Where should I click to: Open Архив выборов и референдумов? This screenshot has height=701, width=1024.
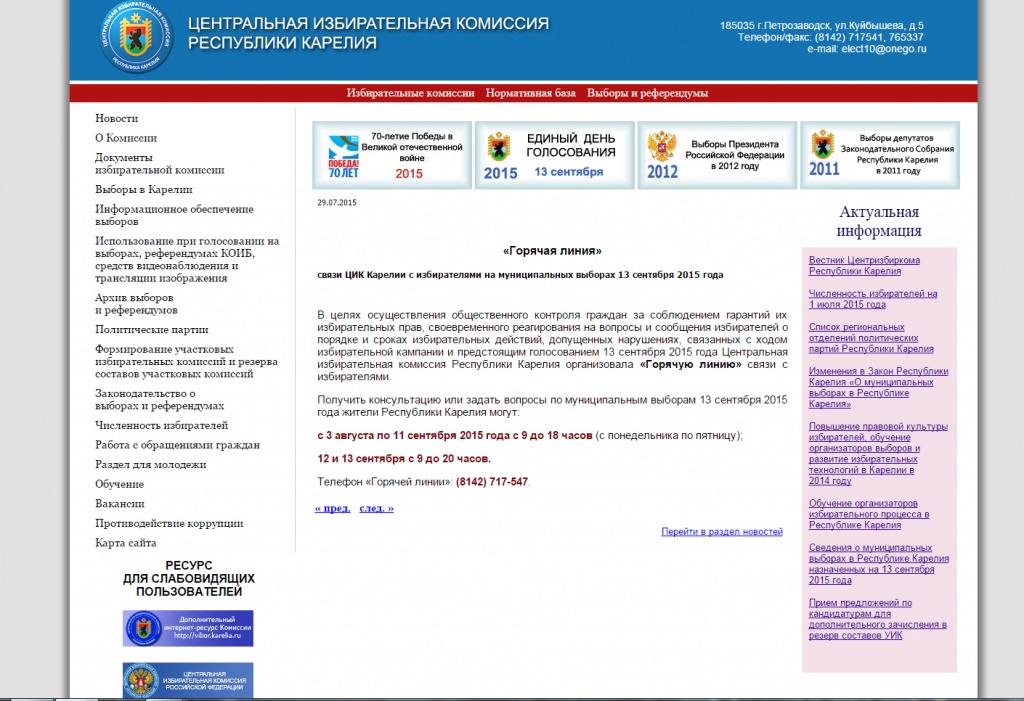coord(136,304)
